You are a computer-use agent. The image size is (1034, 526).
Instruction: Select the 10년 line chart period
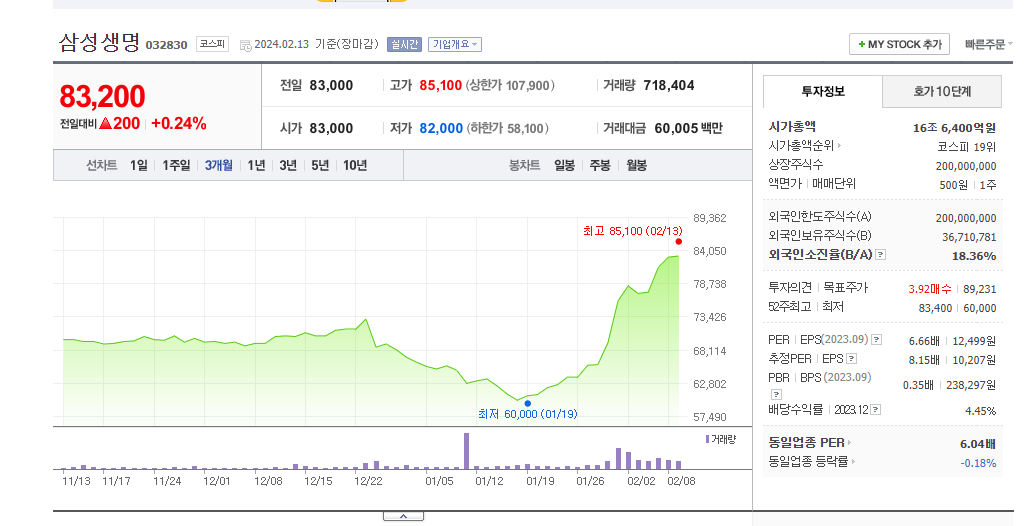(x=355, y=165)
